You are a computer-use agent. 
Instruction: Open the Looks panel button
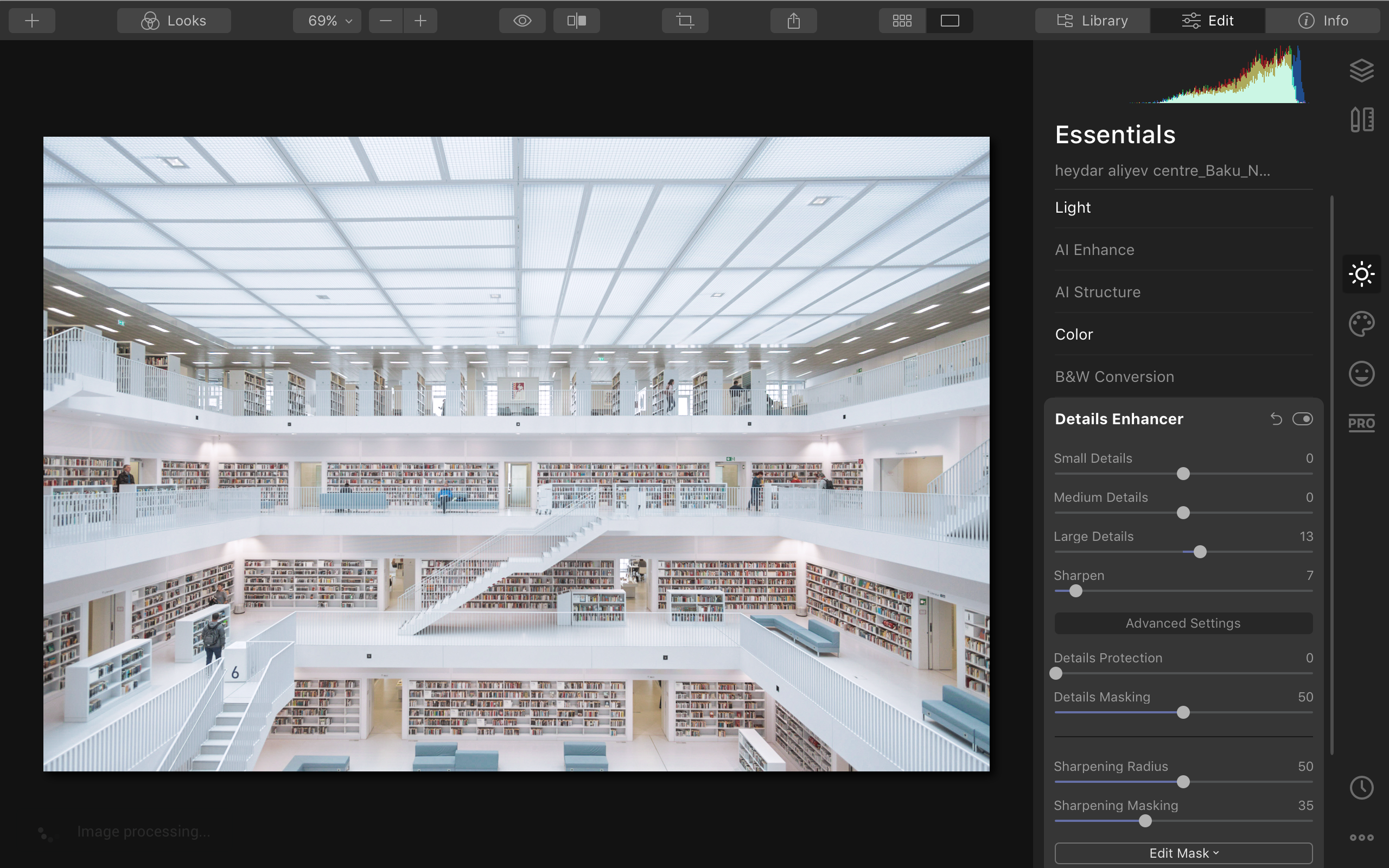tap(174, 21)
